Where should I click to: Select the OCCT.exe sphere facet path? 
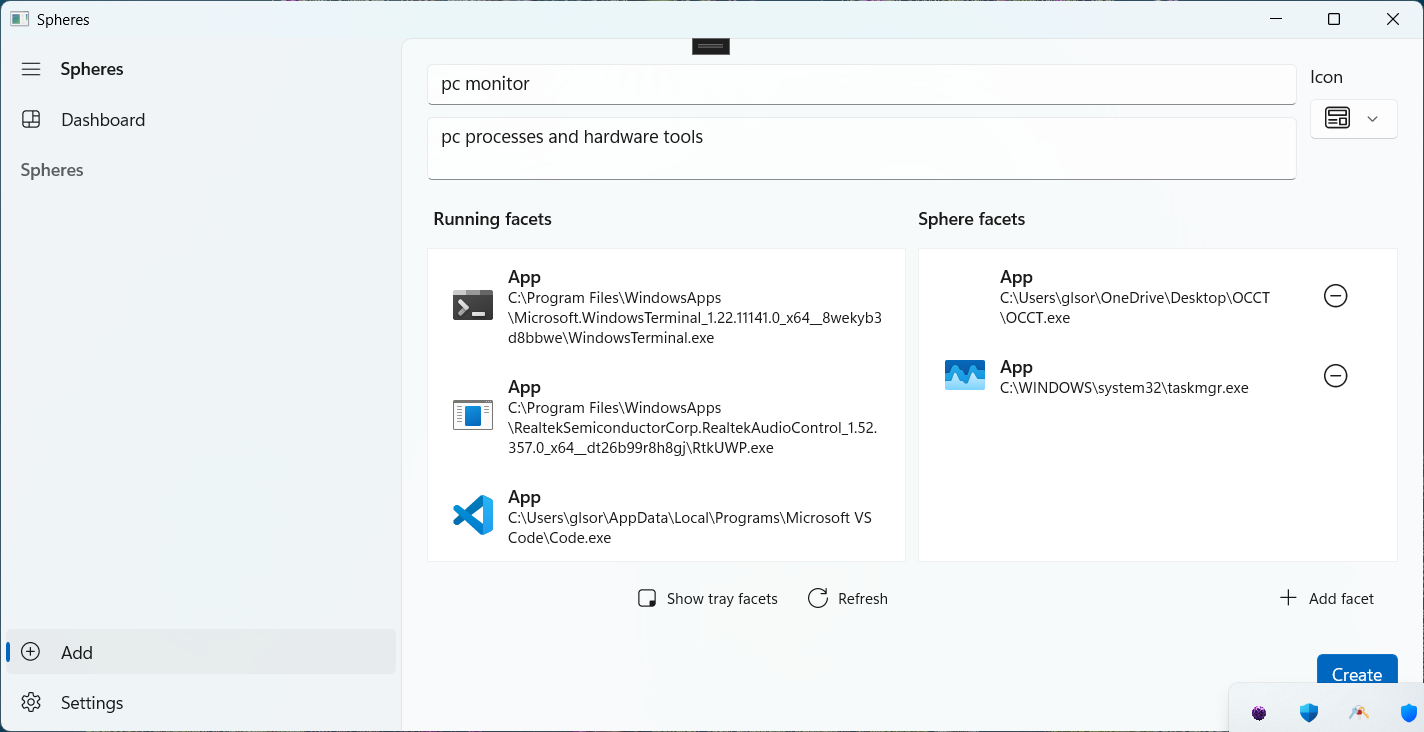coord(1135,308)
